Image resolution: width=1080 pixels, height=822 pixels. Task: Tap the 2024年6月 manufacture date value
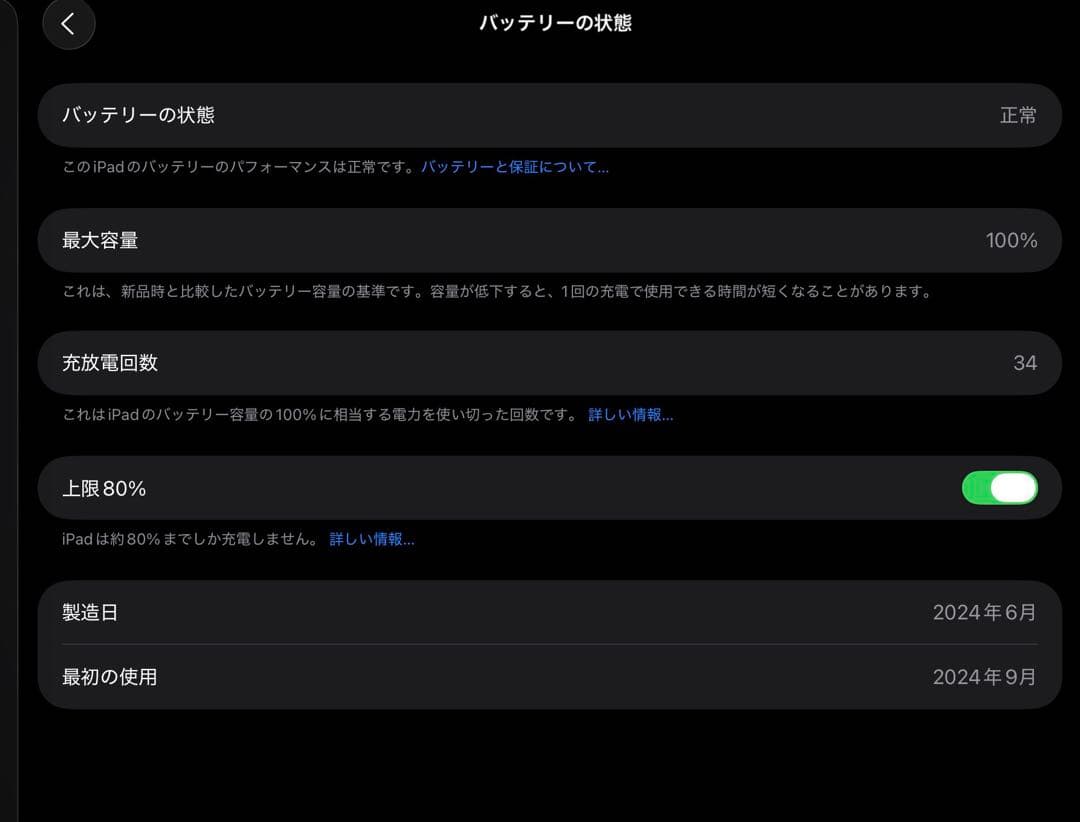tap(983, 612)
